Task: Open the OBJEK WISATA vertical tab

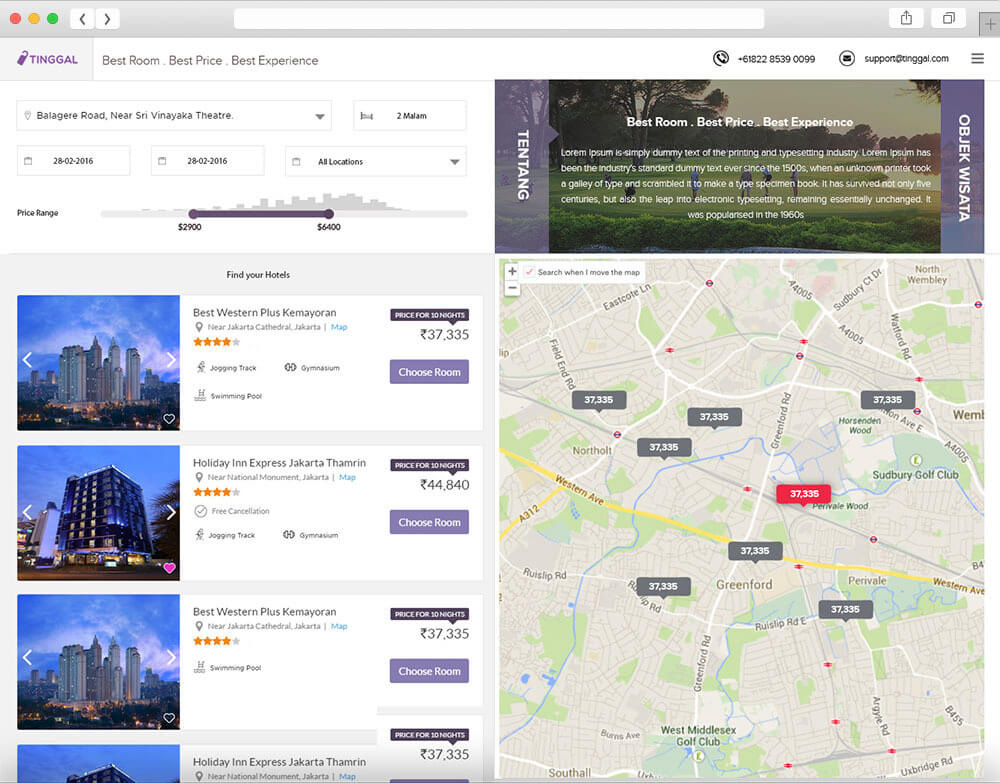Action: click(963, 167)
